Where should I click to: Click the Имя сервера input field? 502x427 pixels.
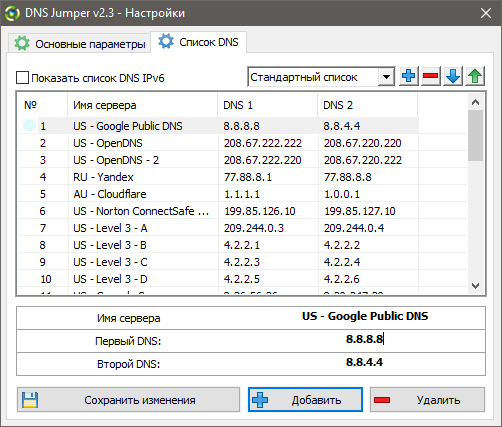[365, 316]
